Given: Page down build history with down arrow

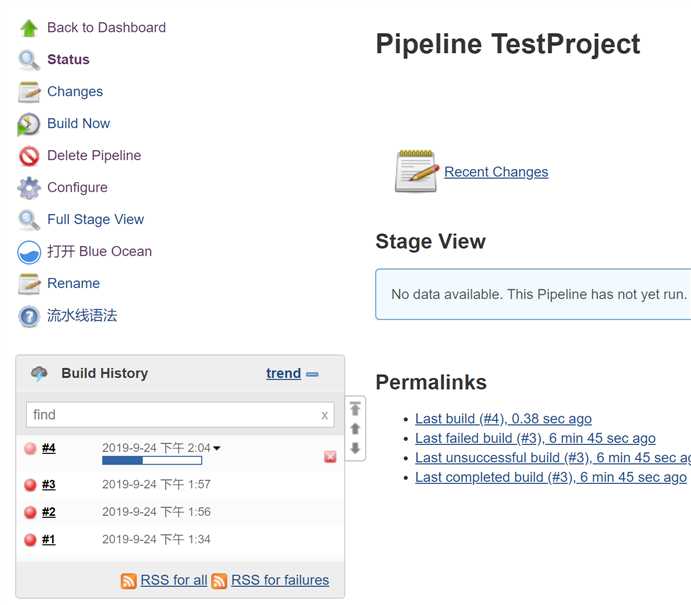Looking at the screenshot, I should click(355, 448).
